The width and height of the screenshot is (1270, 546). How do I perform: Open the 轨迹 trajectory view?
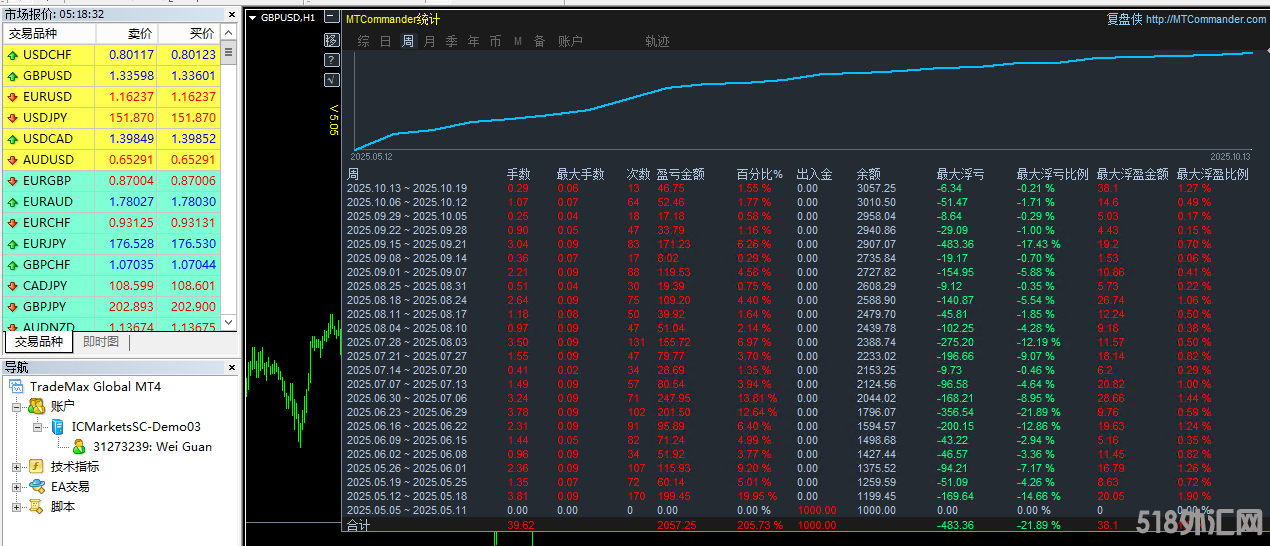point(657,41)
